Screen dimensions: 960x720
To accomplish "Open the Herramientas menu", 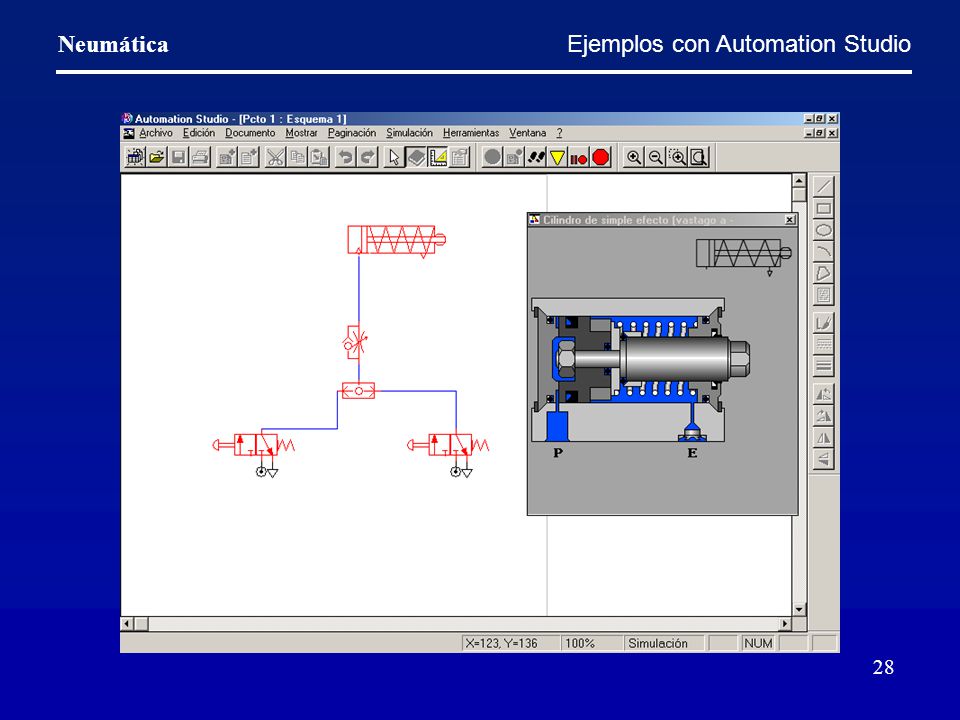I will click(x=471, y=133).
